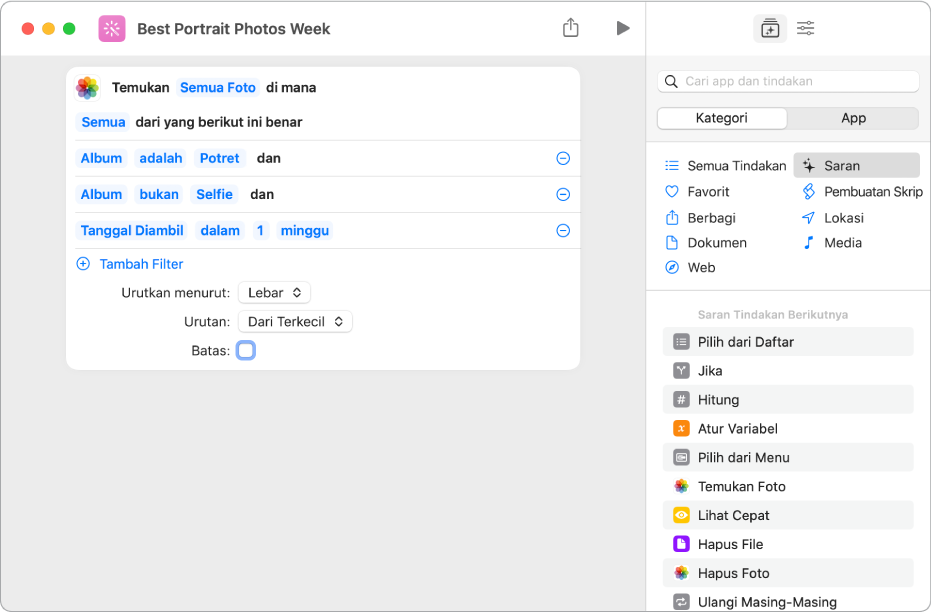931x612 pixels.
Task: Click the share shortcut icon
Action: [x=570, y=28]
